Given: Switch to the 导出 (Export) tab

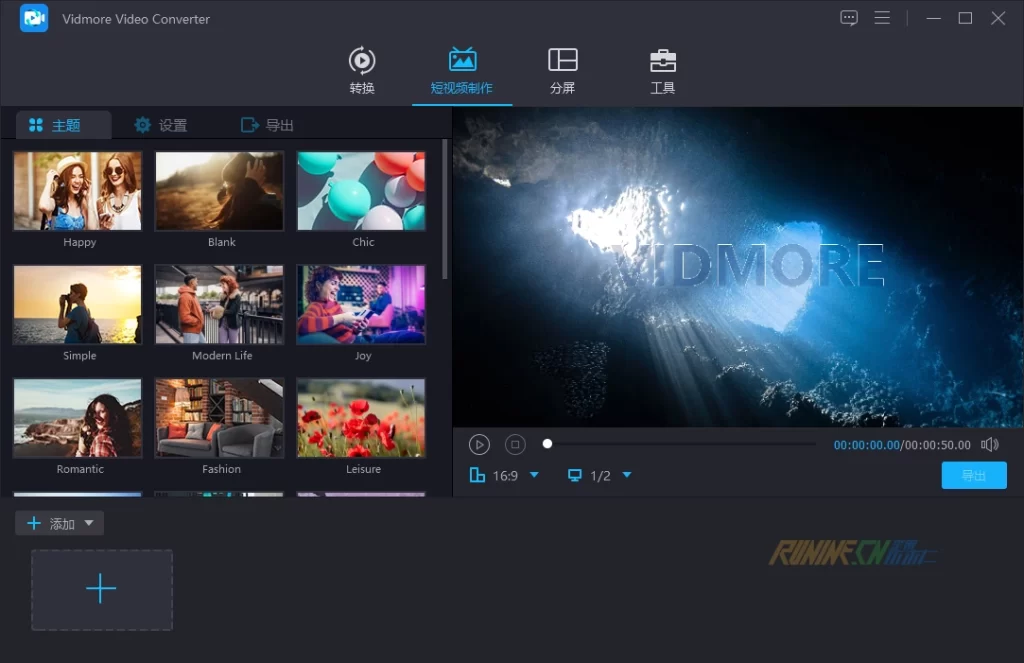Looking at the screenshot, I should (267, 125).
